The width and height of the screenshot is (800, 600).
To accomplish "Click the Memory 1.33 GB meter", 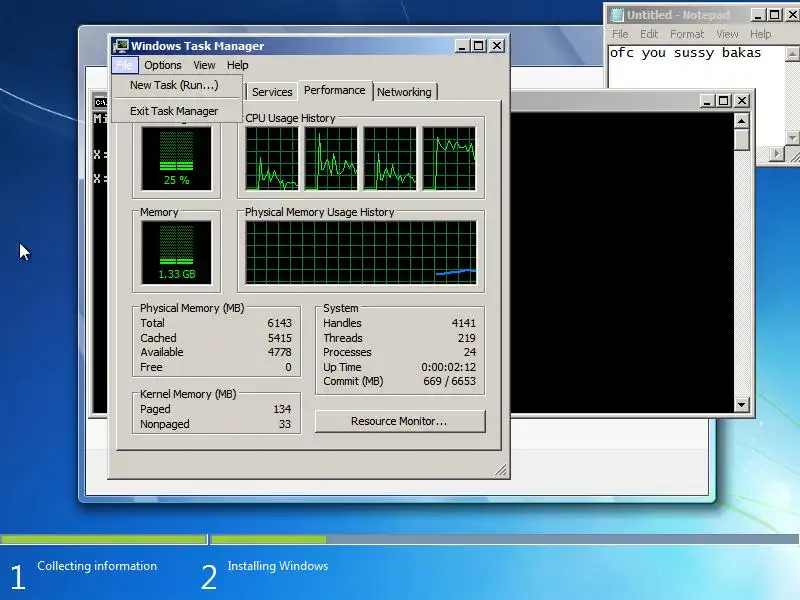I will click(177, 253).
